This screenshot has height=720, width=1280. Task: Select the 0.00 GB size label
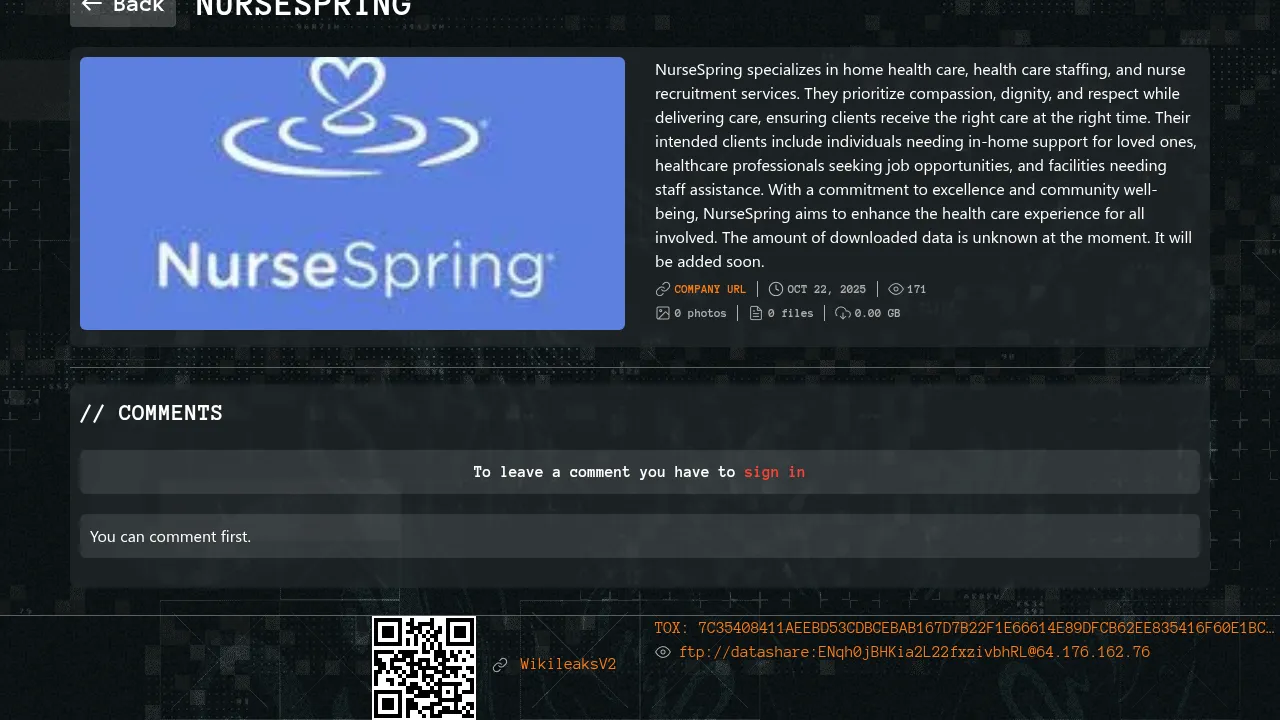[x=877, y=313]
